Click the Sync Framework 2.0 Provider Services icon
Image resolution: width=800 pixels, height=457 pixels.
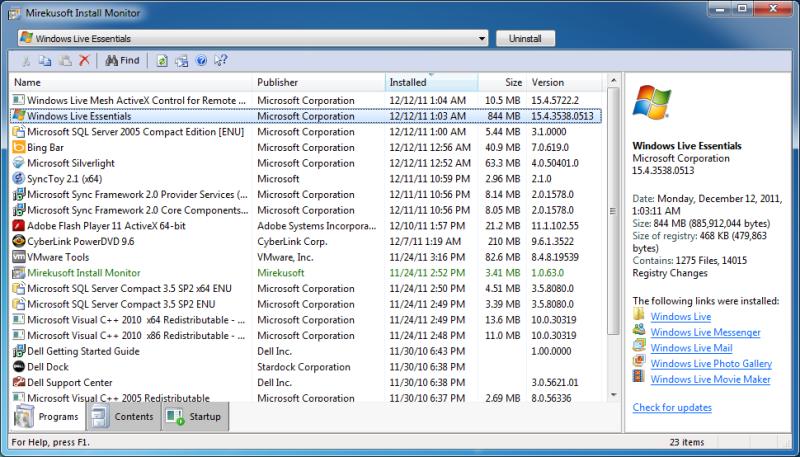[x=19, y=194]
